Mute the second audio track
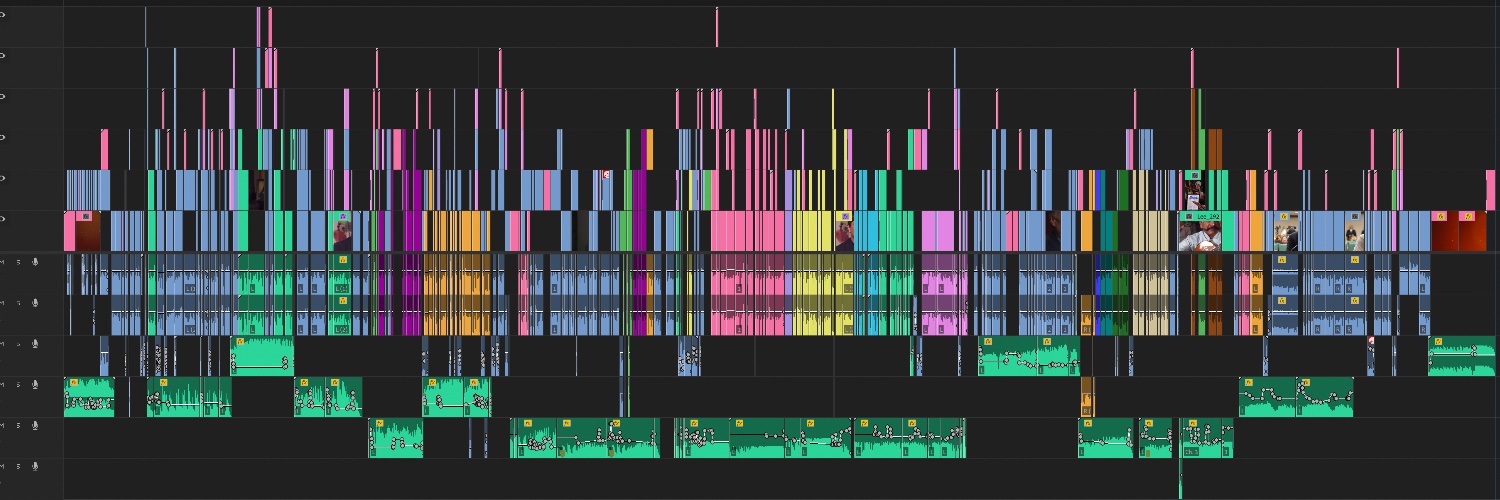This screenshot has width=1500, height=500. (3, 303)
